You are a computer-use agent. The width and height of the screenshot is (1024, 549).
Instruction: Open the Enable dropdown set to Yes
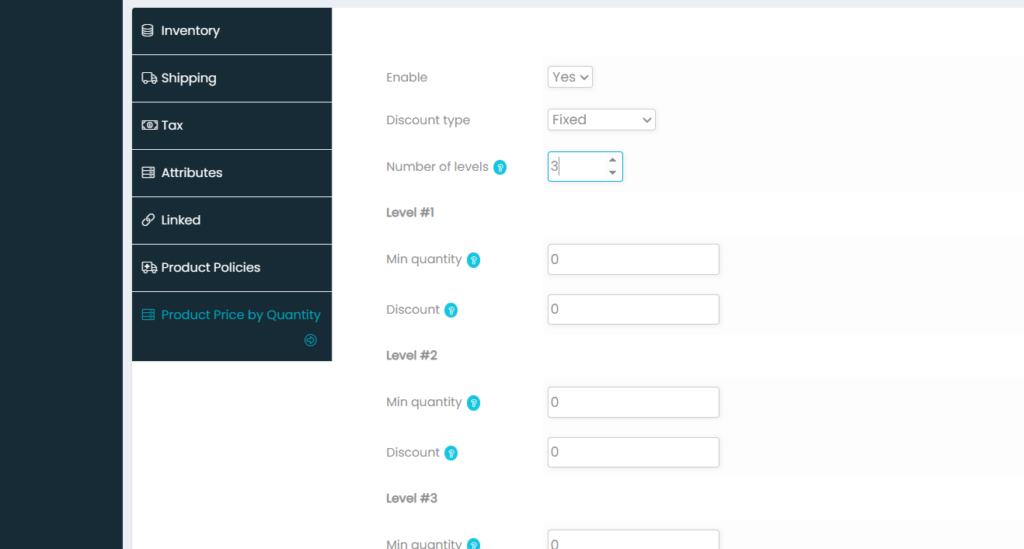tap(571, 77)
